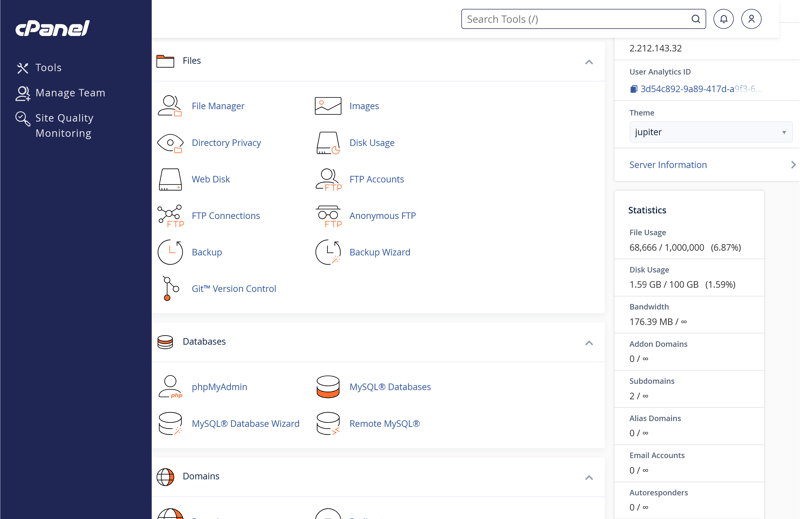Screen dimensions: 800x519
Task: Open Manage Team in the sidebar
Action: click(70, 93)
